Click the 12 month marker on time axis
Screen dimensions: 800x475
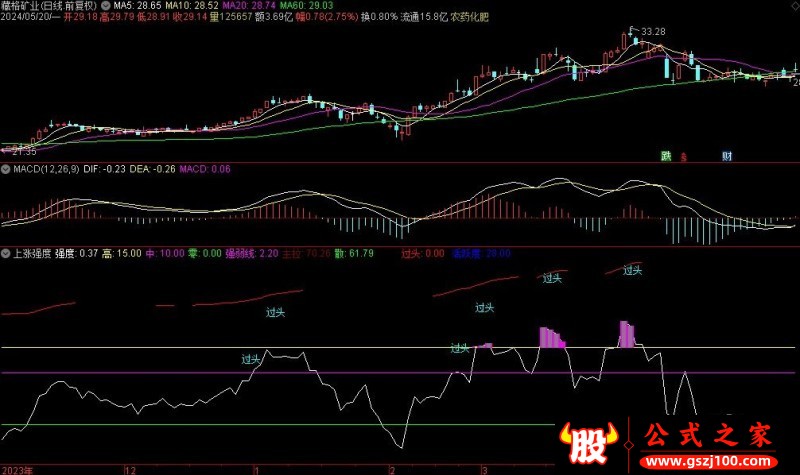(129, 468)
